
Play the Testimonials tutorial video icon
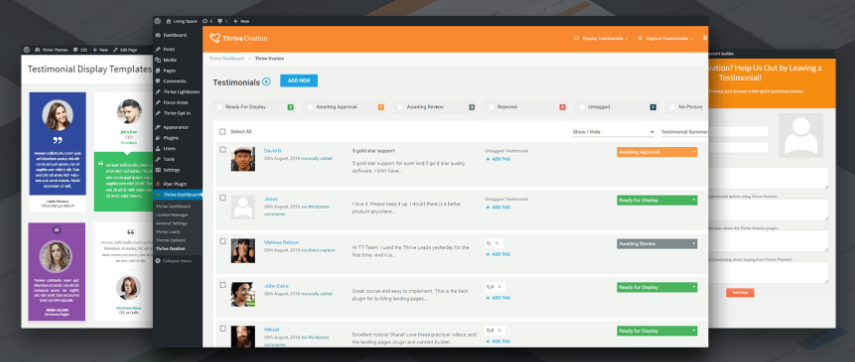[x=266, y=82]
